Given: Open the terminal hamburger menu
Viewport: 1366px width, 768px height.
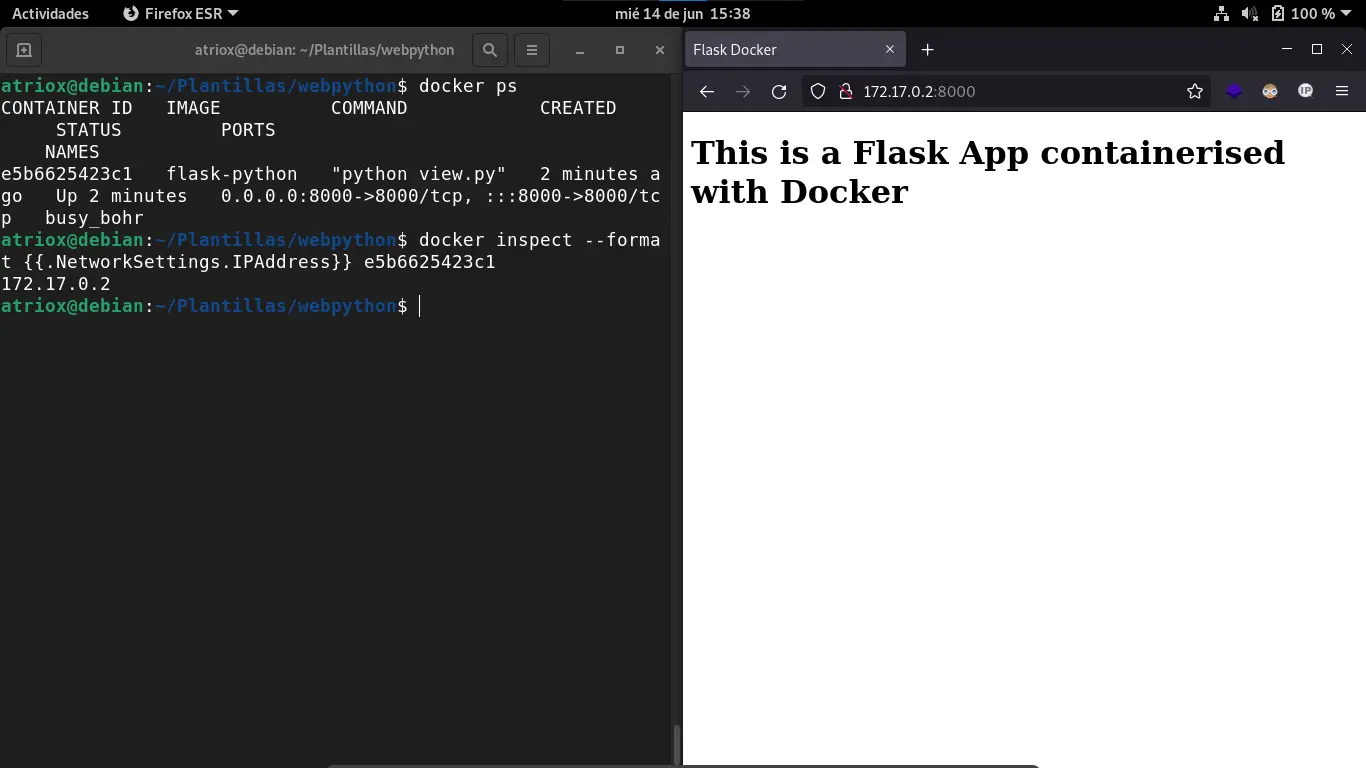Looking at the screenshot, I should coord(532,50).
